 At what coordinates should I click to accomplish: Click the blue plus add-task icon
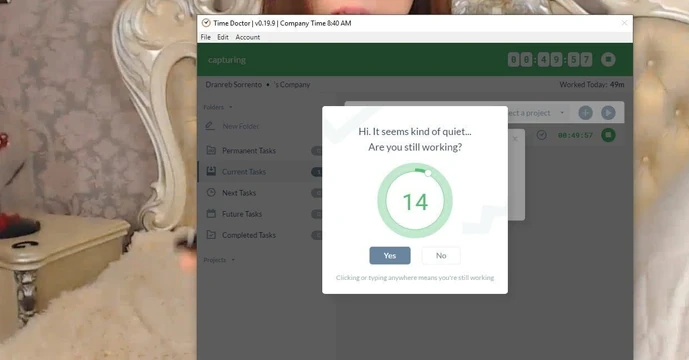(585, 113)
